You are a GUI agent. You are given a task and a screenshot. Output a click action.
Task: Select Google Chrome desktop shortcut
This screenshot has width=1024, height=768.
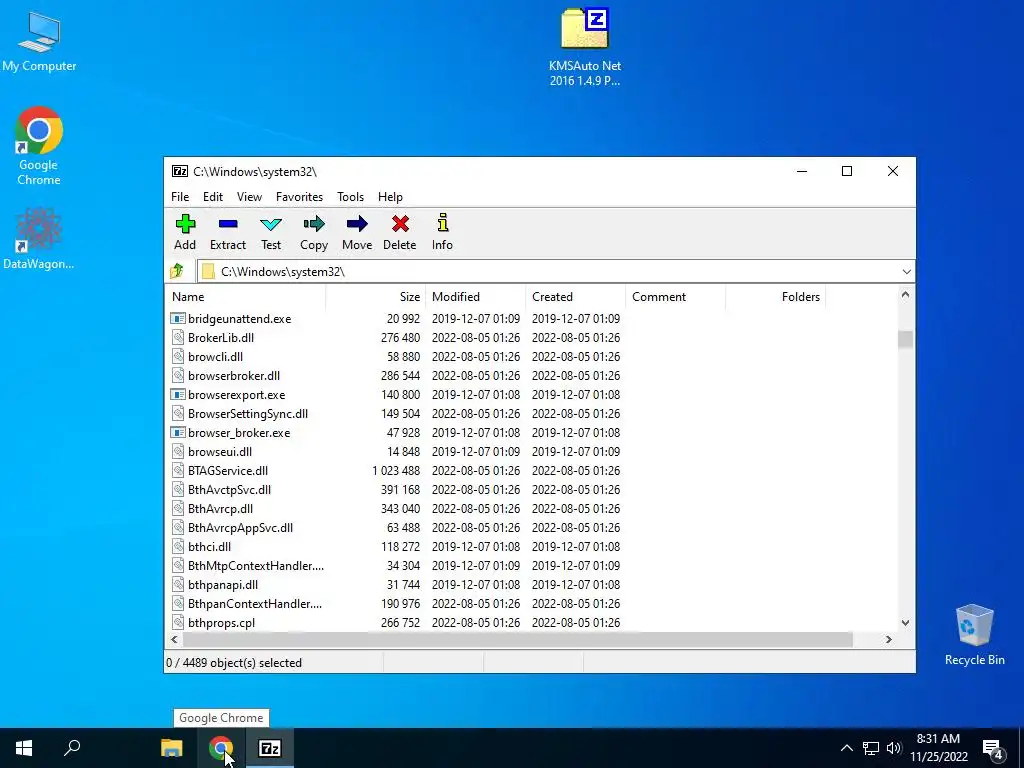click(x=39, y=146)
